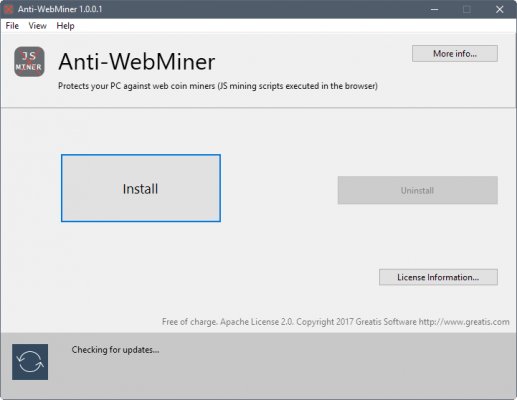Click the Checking for updates... status text
The height and width of the screenshot is (400, 517).
click(x=115, y=350)
